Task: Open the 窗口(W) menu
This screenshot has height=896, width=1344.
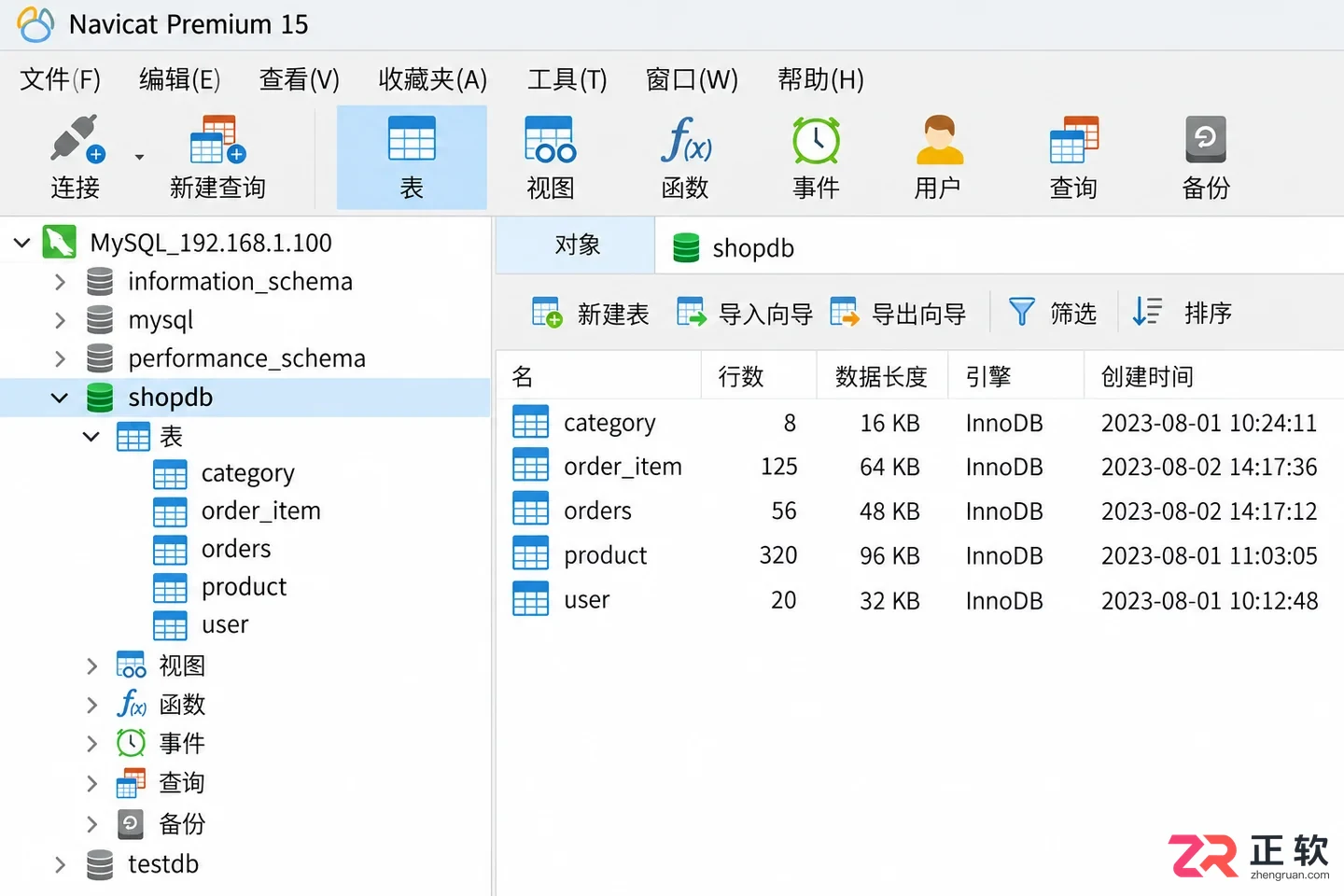Action: tap(692, 79)
